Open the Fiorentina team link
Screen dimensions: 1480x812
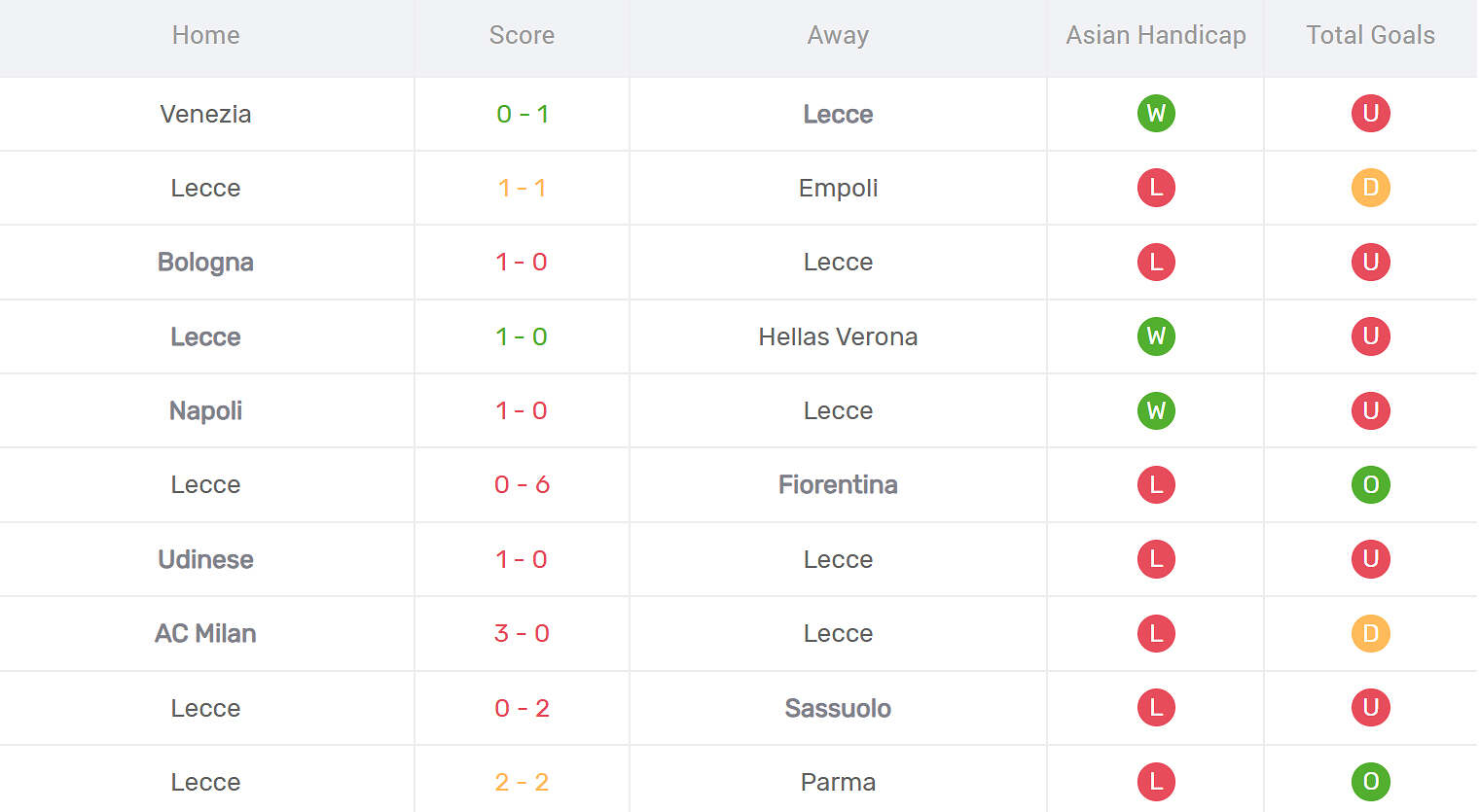pos(838,484)
